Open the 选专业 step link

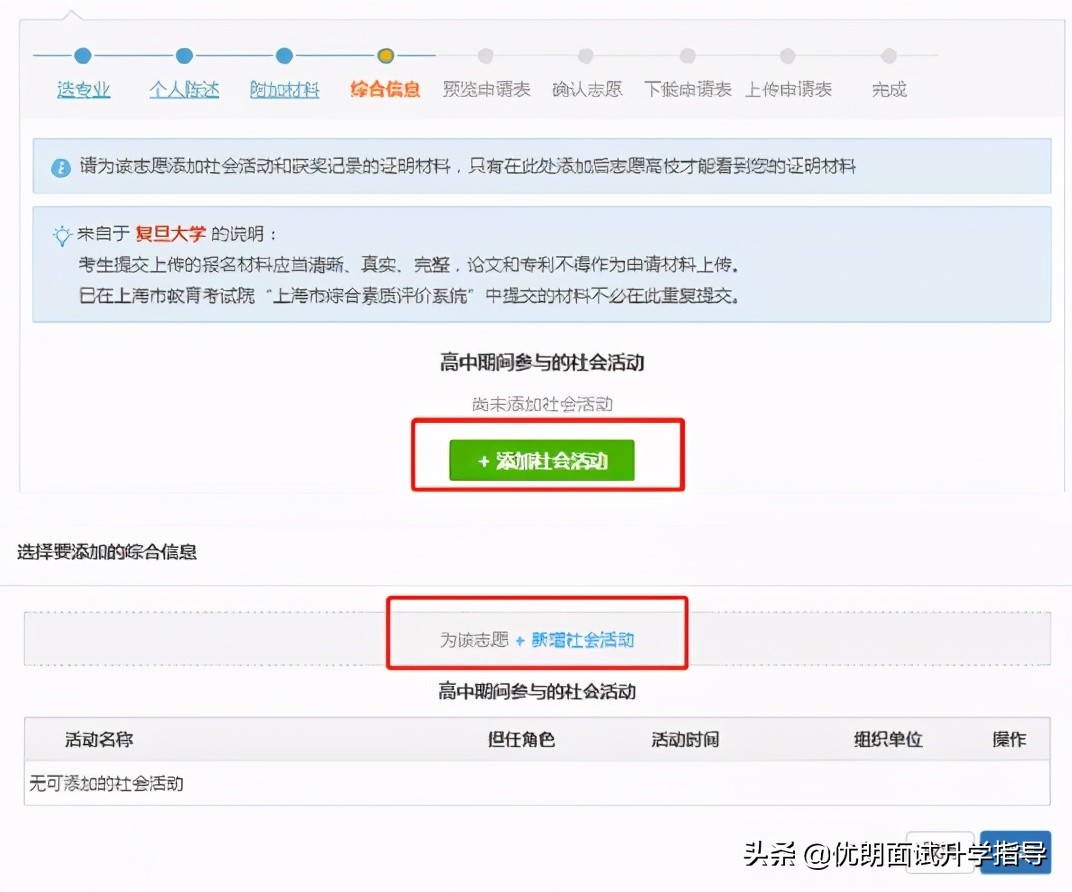pyautogui.click(x=83, y=89)
